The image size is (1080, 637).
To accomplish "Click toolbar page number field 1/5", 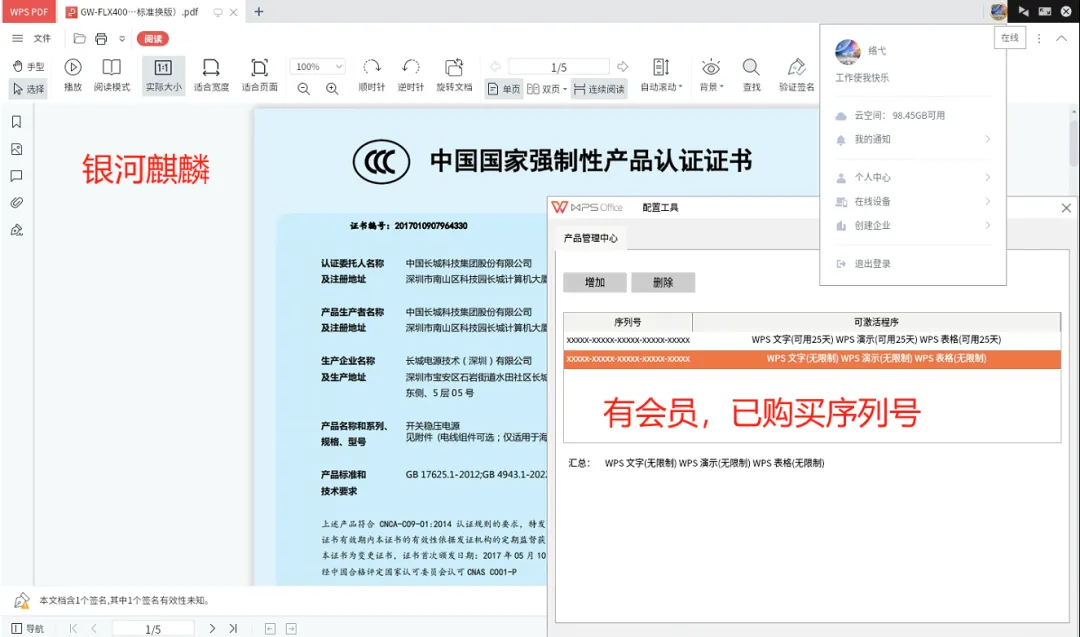I will tap(559, 67).
